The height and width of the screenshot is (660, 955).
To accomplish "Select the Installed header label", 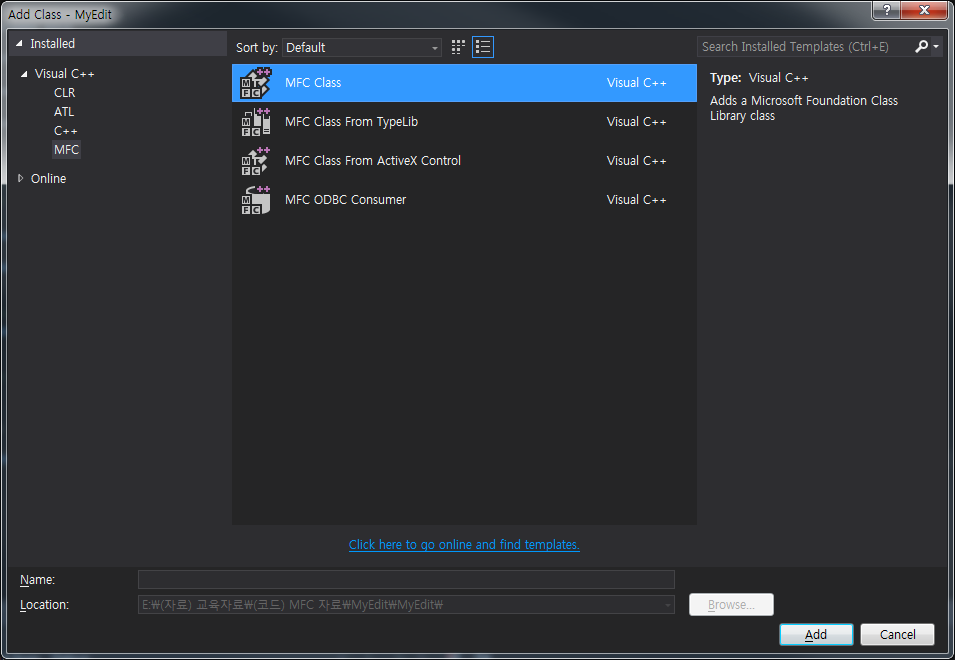I will click(x=52, y=43).
